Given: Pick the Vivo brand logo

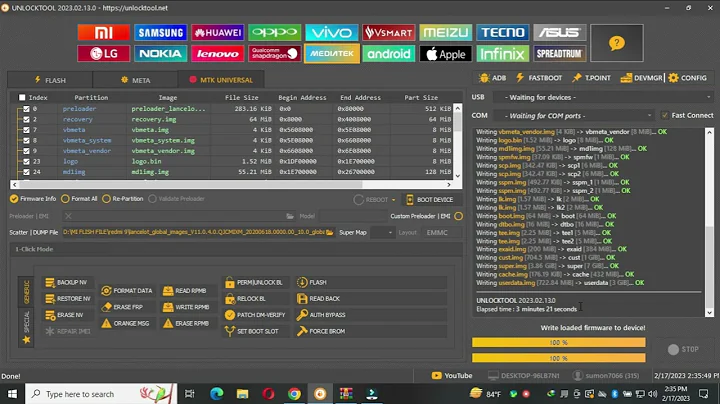Looking at the screenshot, I should 332,33.
